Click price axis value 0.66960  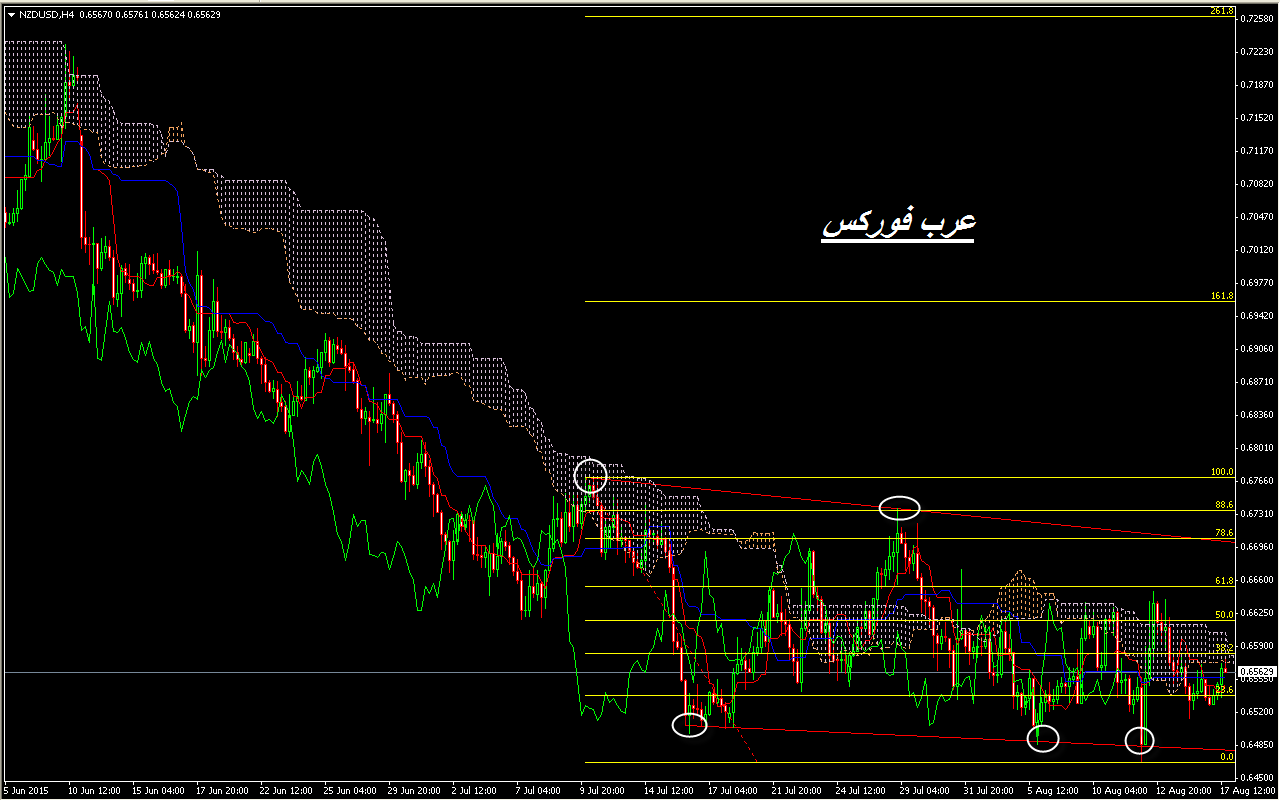[x=1257, y=547]
